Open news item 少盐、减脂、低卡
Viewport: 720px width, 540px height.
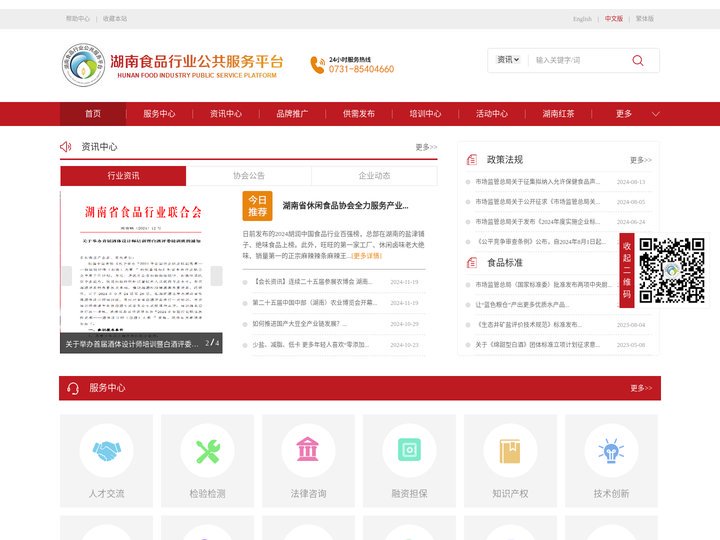click(310, 344)
